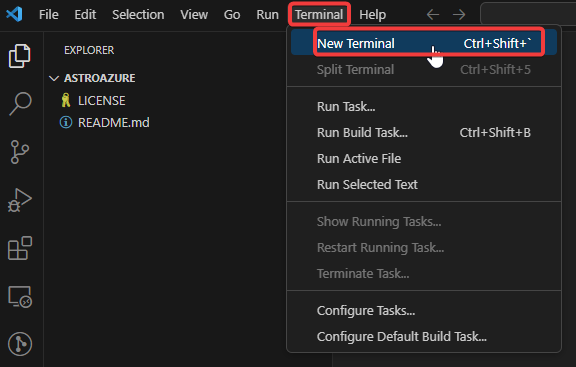
Task: Open the Edit menu
Action: click(85, 15)
